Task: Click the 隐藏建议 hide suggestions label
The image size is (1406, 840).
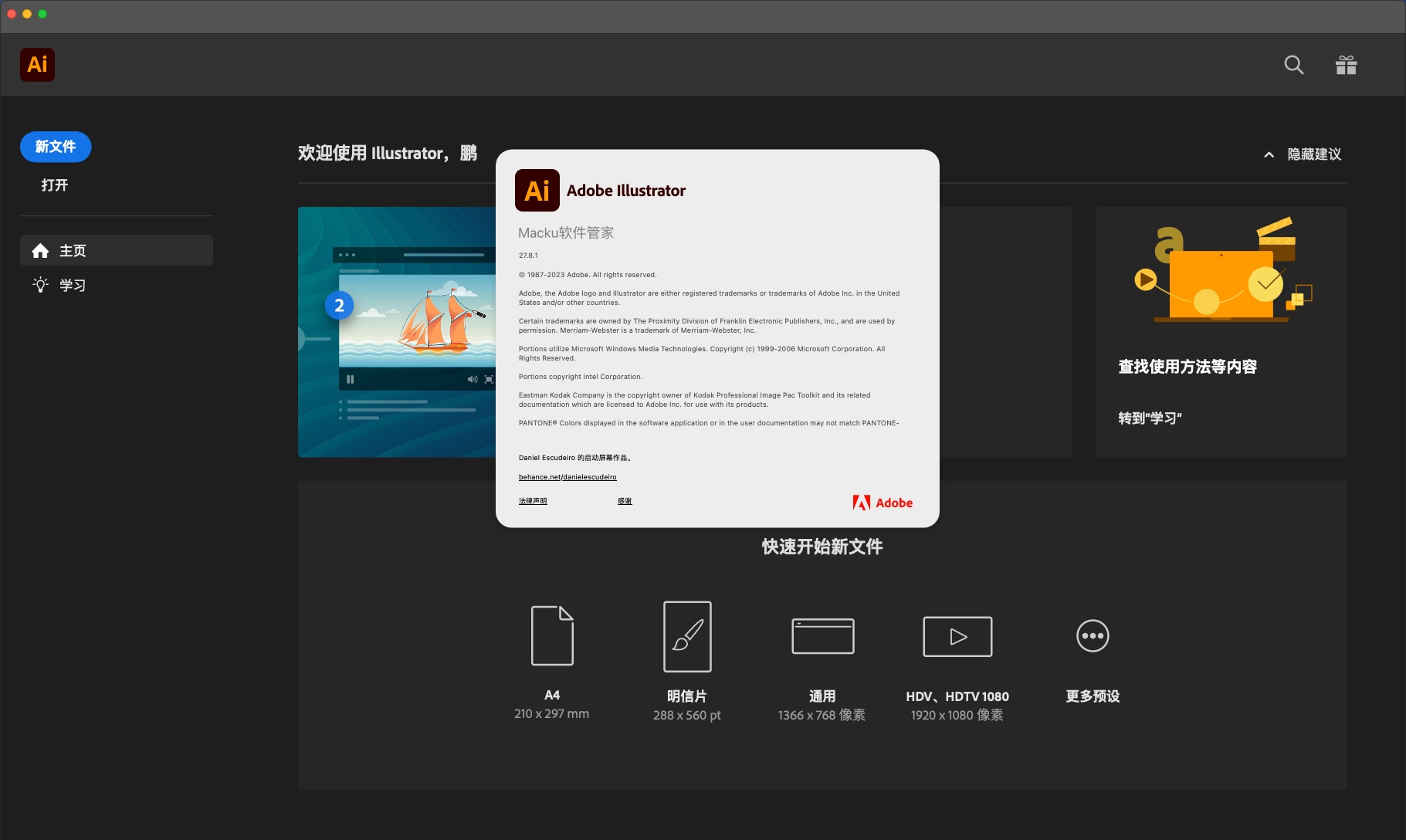Action: click(x=1314, y=154)
